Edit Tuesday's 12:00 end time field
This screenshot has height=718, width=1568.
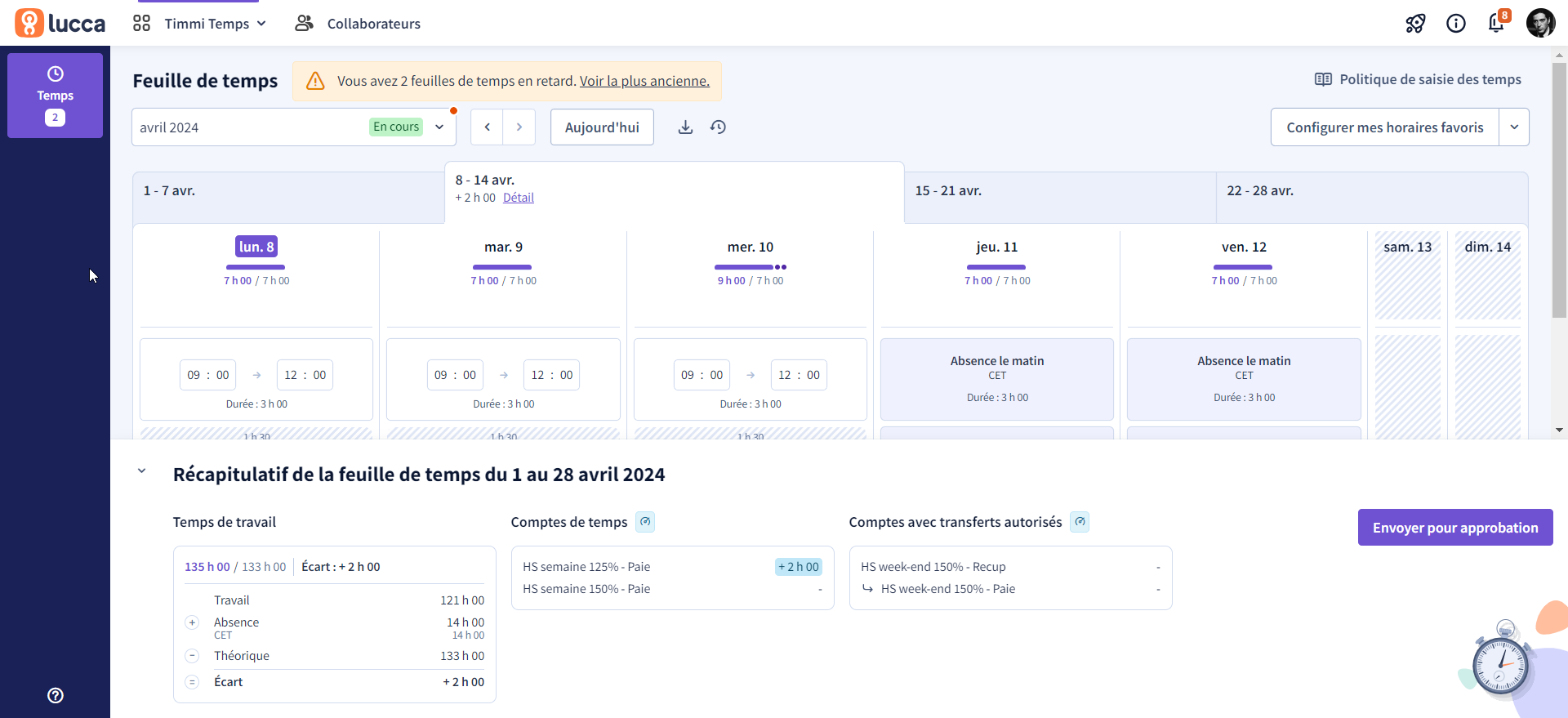(552, 375)
